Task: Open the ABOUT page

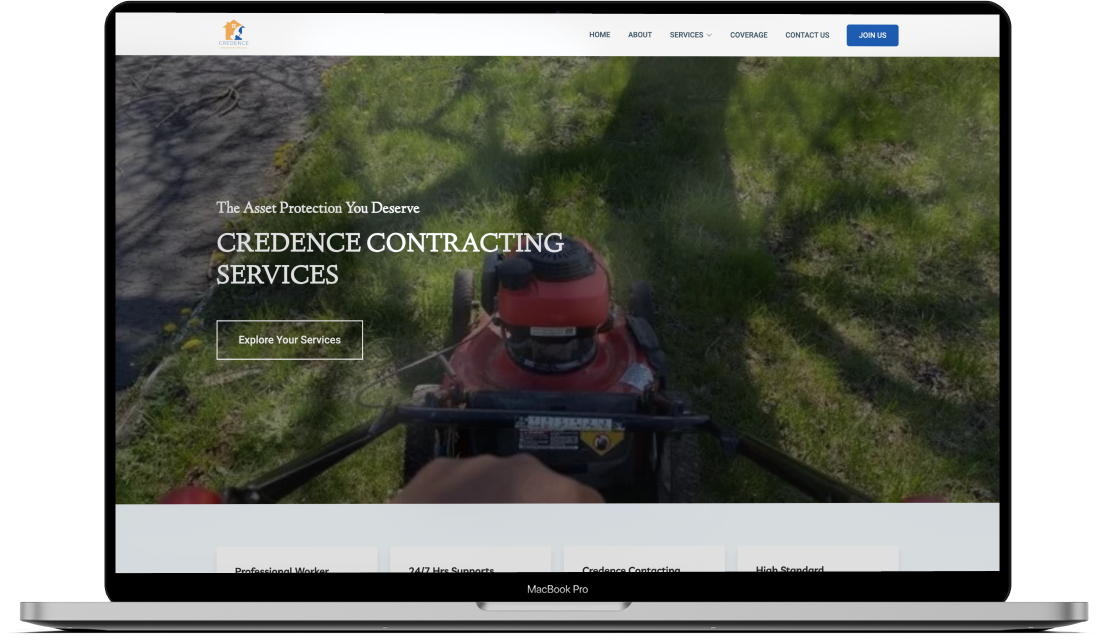Action: tap(640, 35)
